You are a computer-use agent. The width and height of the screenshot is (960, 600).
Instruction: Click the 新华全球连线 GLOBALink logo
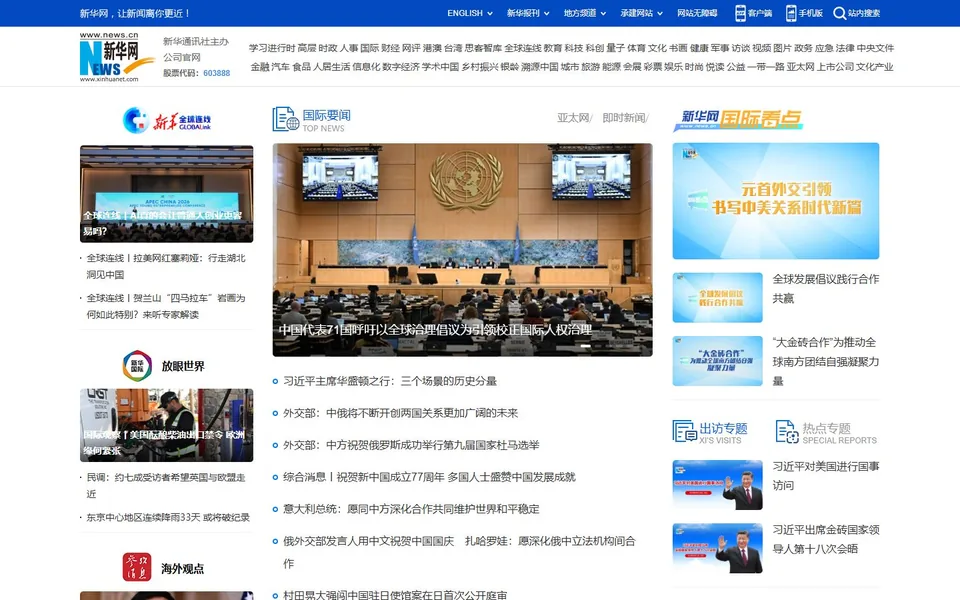167,121
